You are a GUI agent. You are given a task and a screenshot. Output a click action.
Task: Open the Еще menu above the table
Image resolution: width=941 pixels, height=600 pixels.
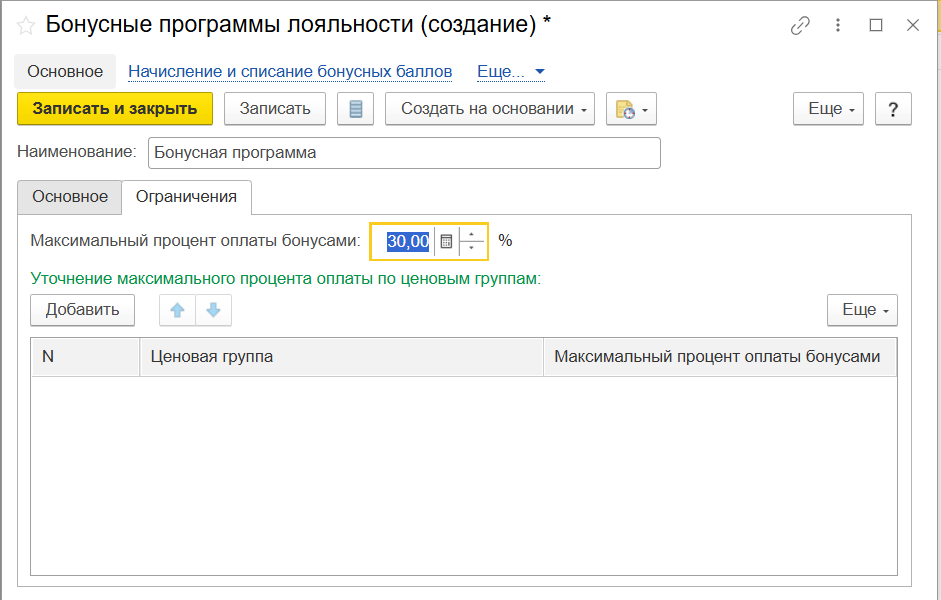click(862, 310)
